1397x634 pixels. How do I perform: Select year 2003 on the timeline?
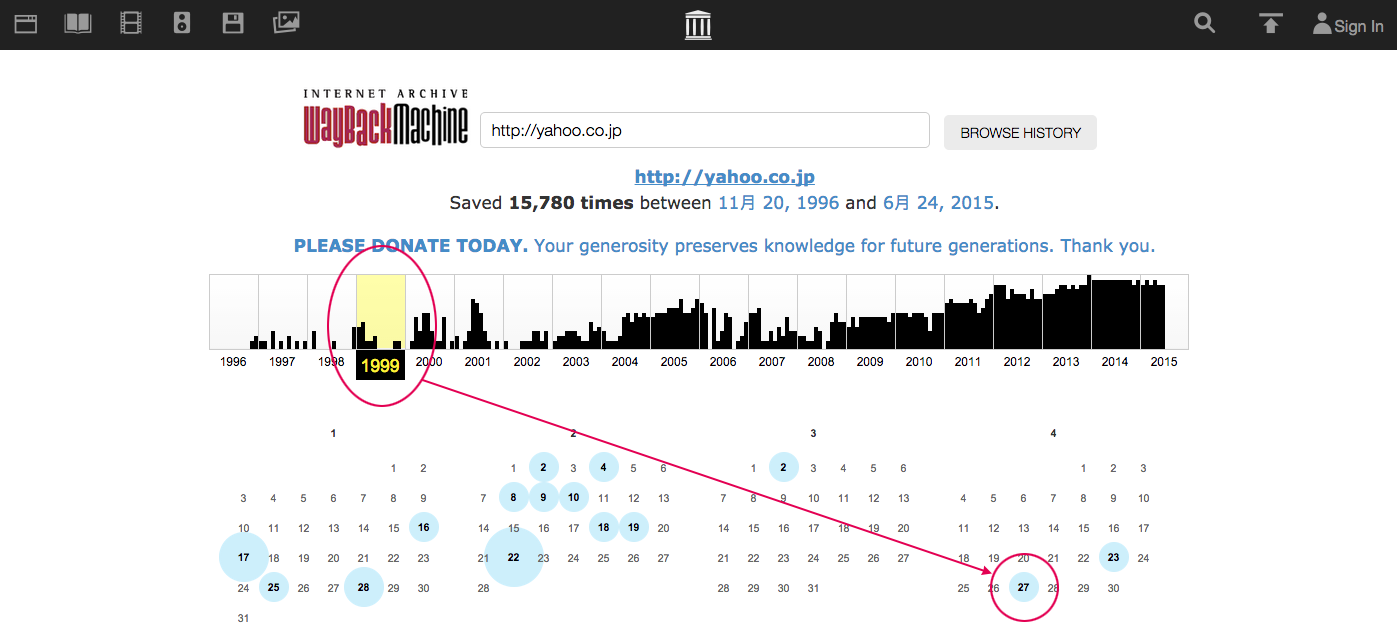[576, 362]
